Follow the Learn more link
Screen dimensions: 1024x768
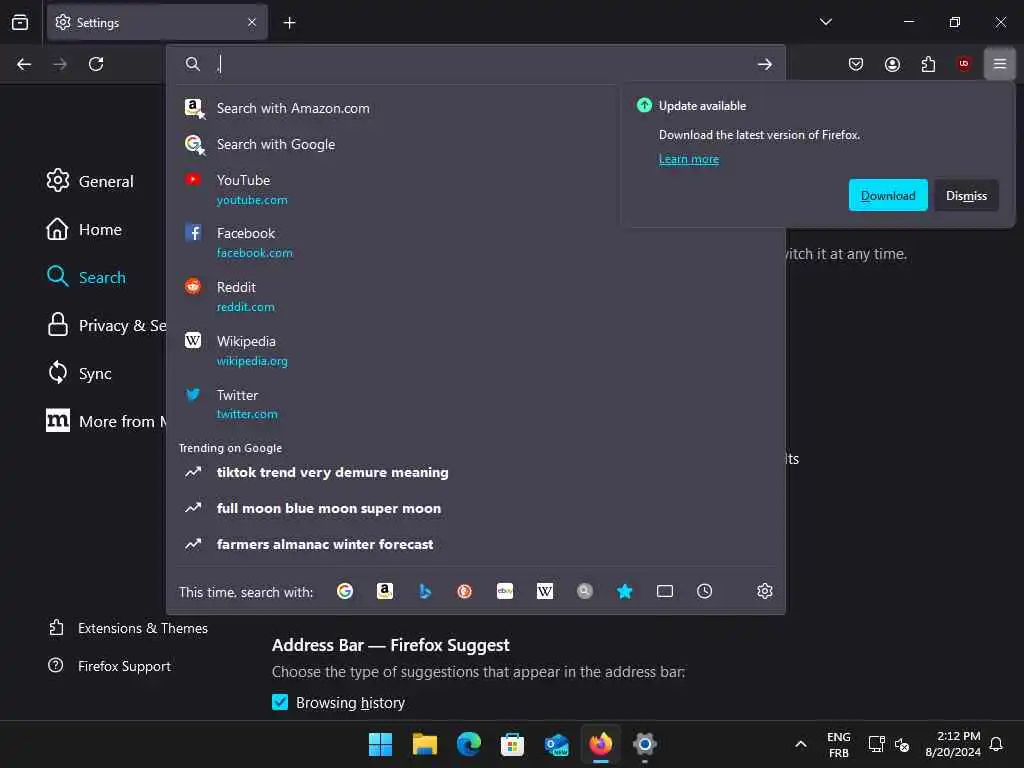point(688,159)
